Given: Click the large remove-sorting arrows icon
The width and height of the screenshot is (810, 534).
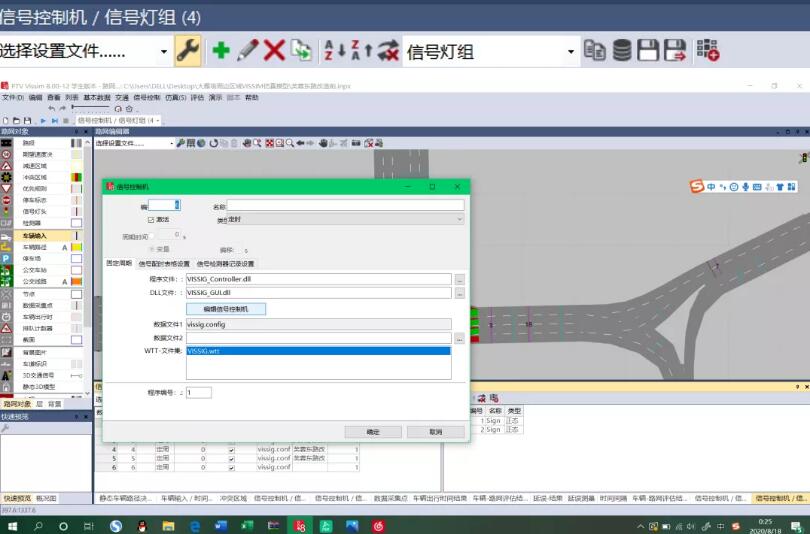Looking at the screenshot, I should (388, 51).
